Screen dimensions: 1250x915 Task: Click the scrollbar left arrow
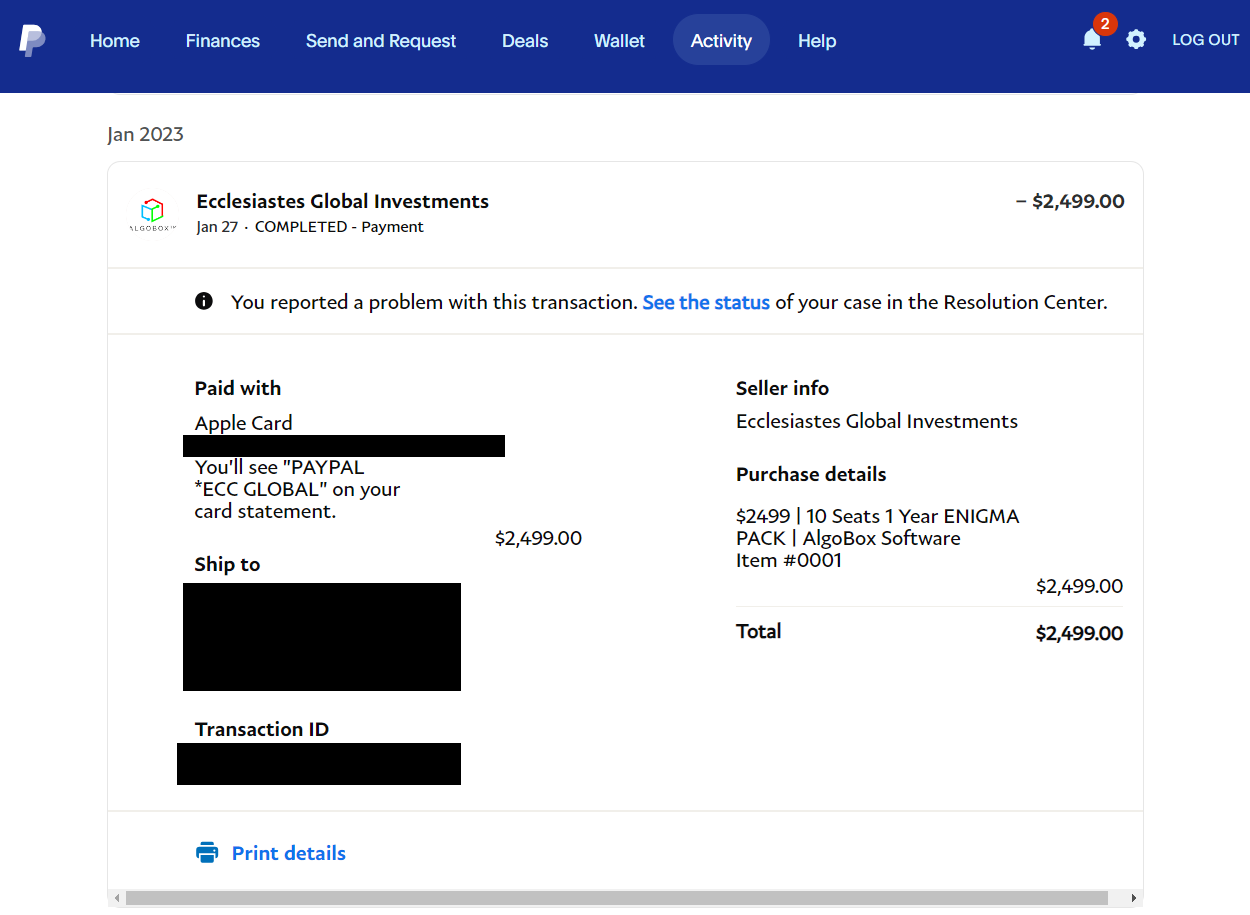(x=117, y=898)
